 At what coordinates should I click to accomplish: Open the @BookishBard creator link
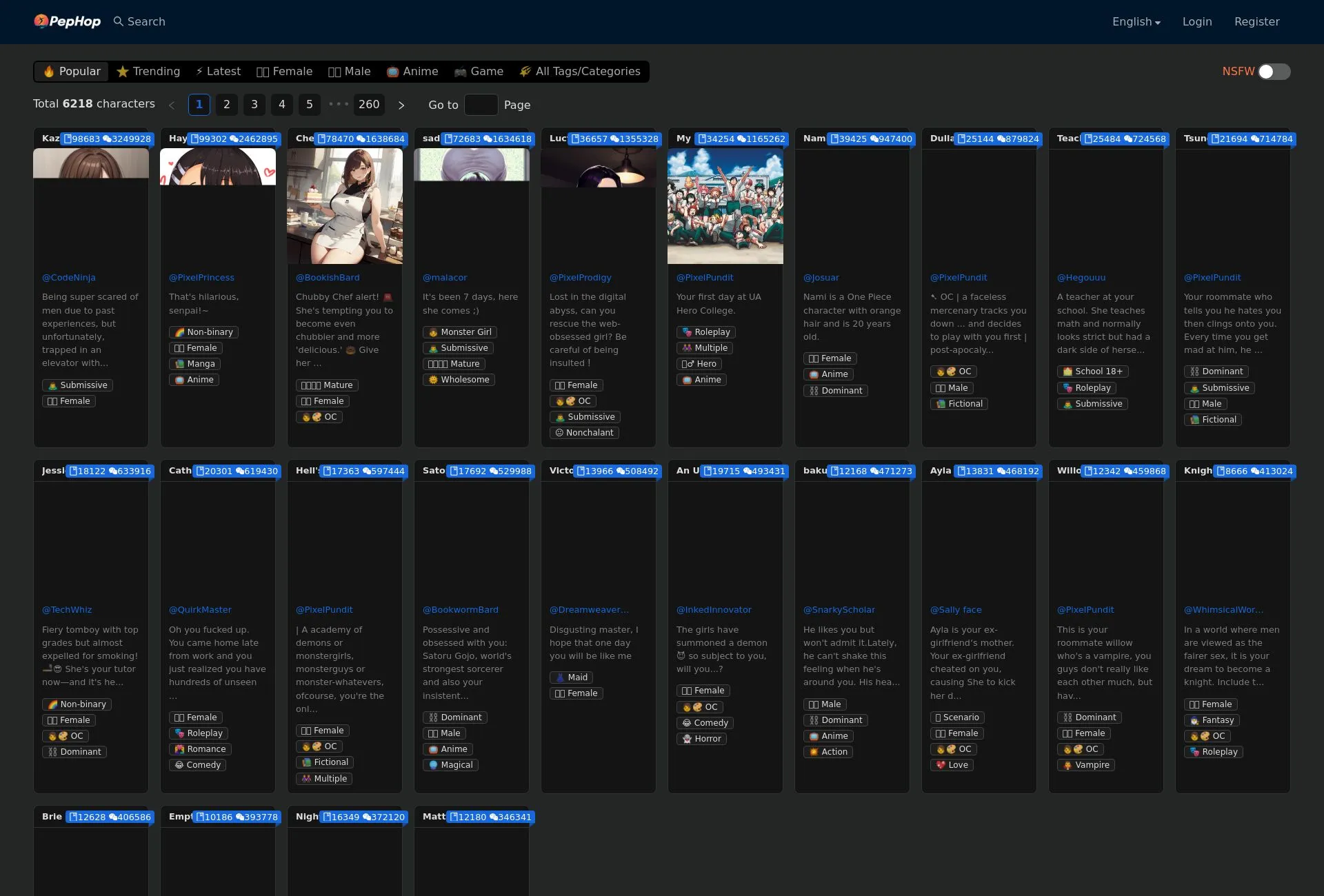[x=328, y=278]
